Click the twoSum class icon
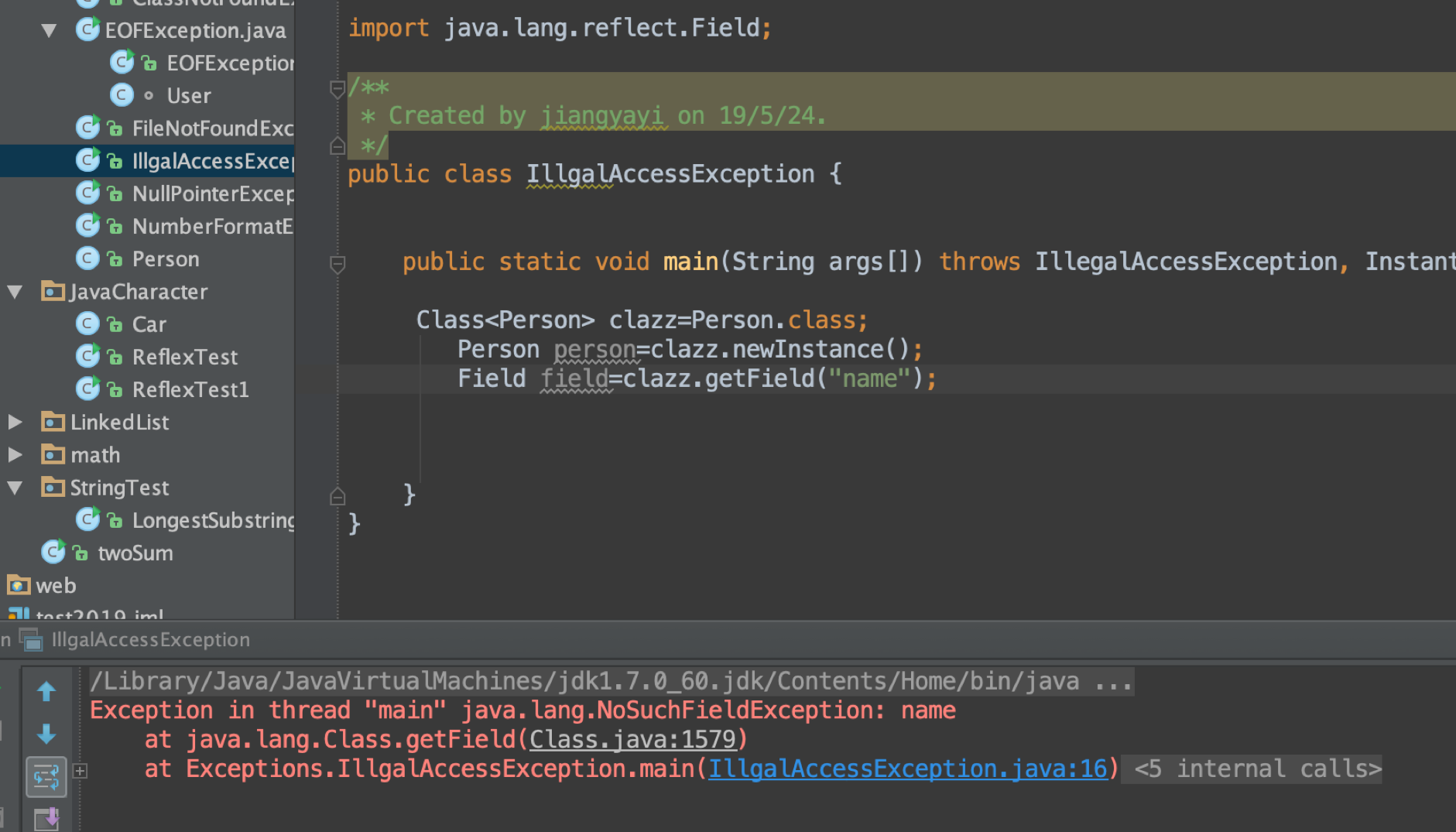 click(53, 552)
